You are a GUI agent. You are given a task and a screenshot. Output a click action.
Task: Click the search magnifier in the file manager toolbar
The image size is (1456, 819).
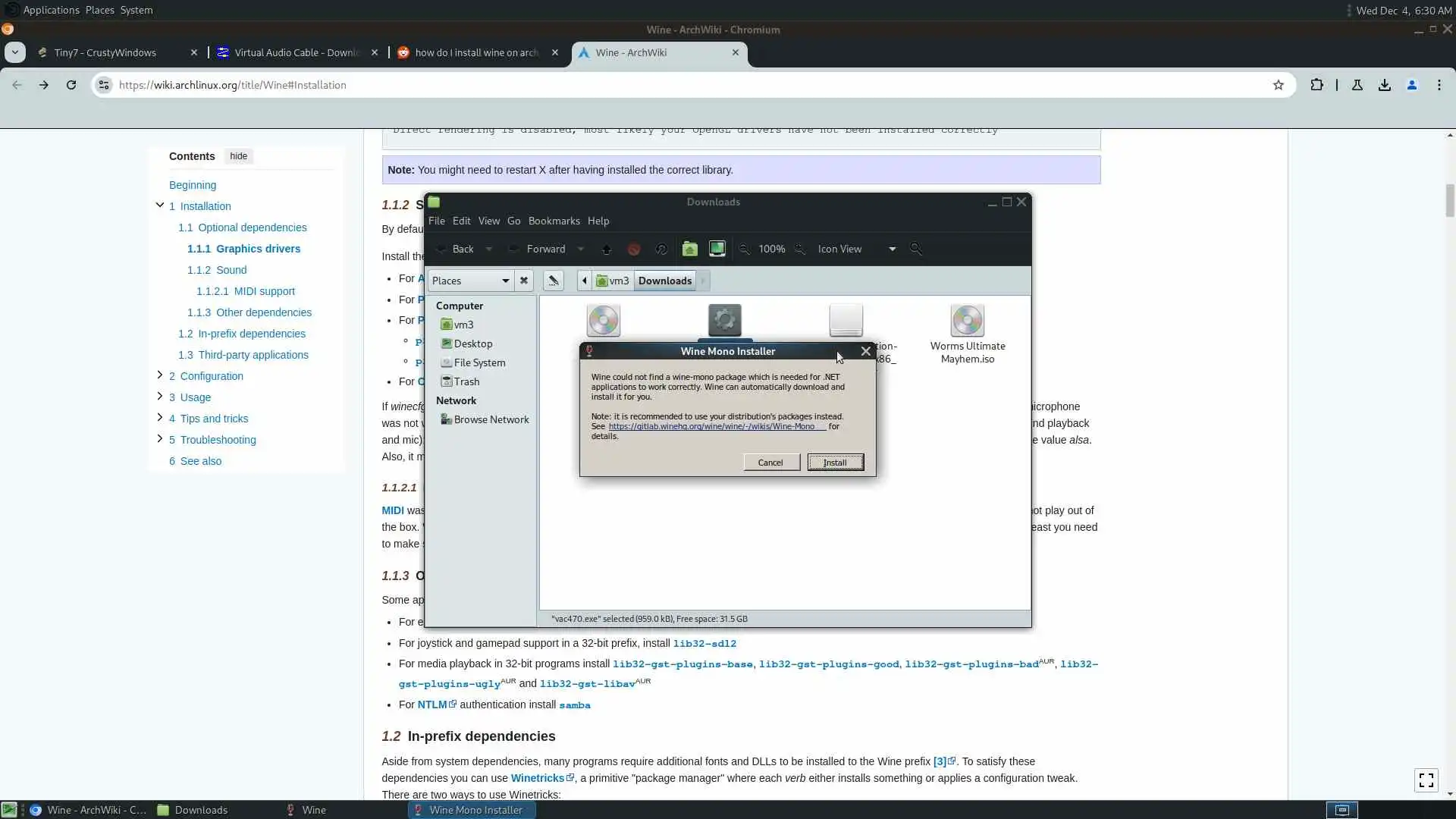click(x=916, y=249)
